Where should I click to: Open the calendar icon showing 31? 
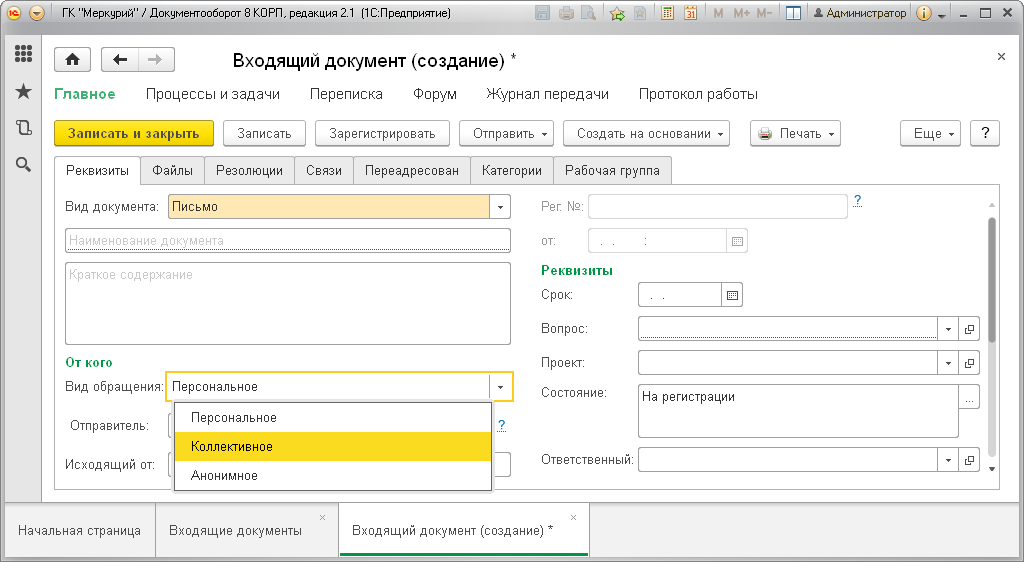(690, 13)
